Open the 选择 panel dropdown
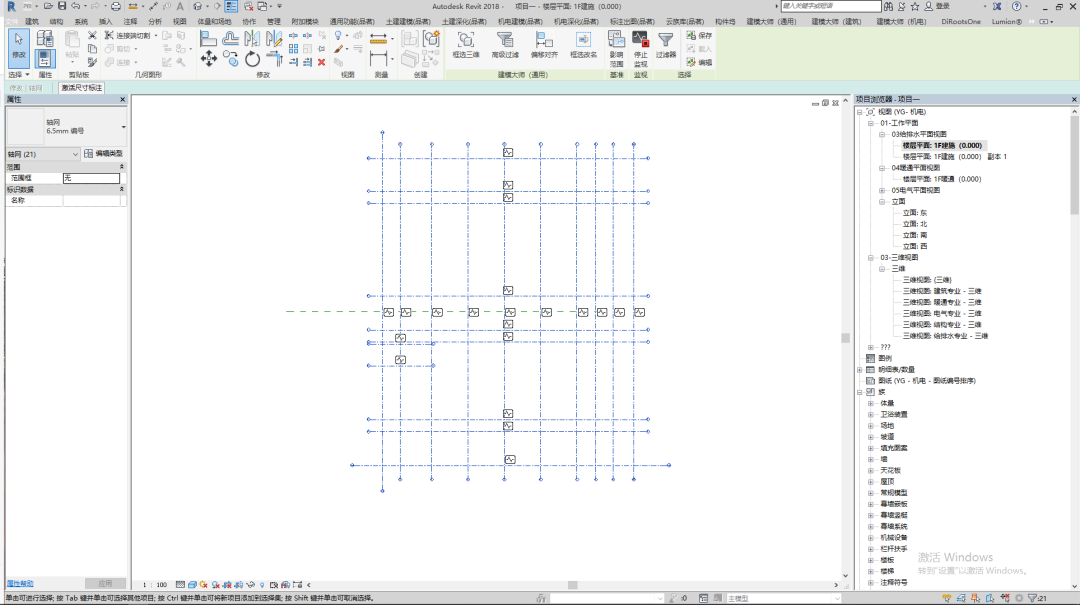The height and width of the screenshot is (605, 1080). click(x=19, y=74)
